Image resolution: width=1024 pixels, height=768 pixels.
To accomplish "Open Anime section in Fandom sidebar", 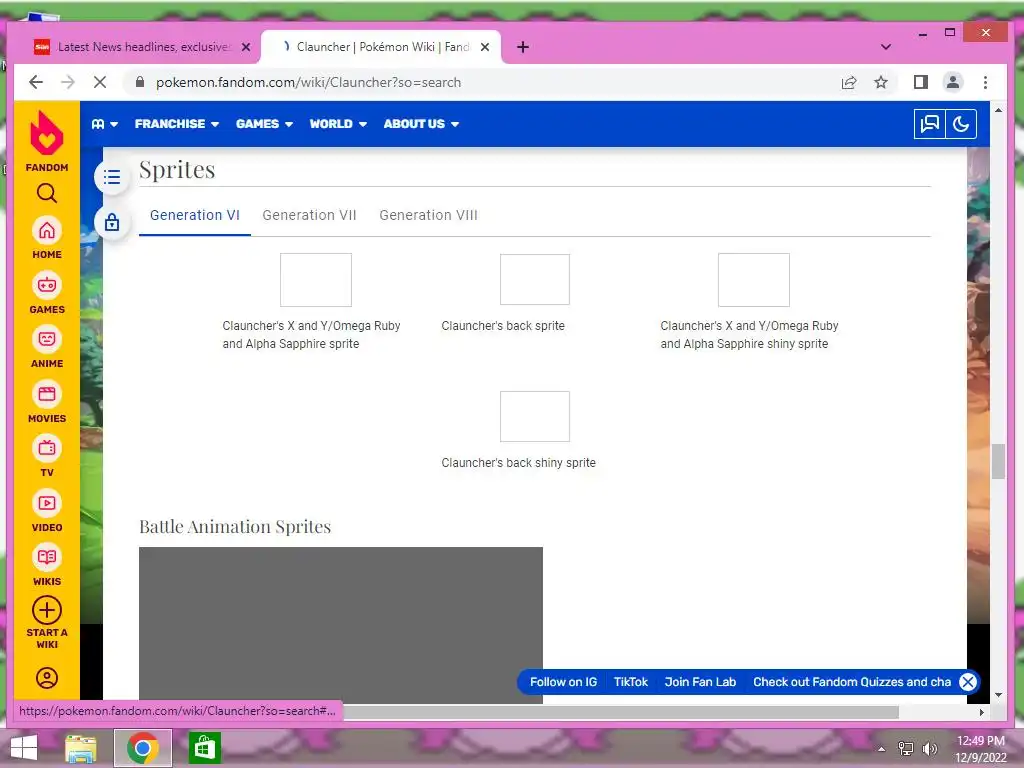I will tap(46, 347).
